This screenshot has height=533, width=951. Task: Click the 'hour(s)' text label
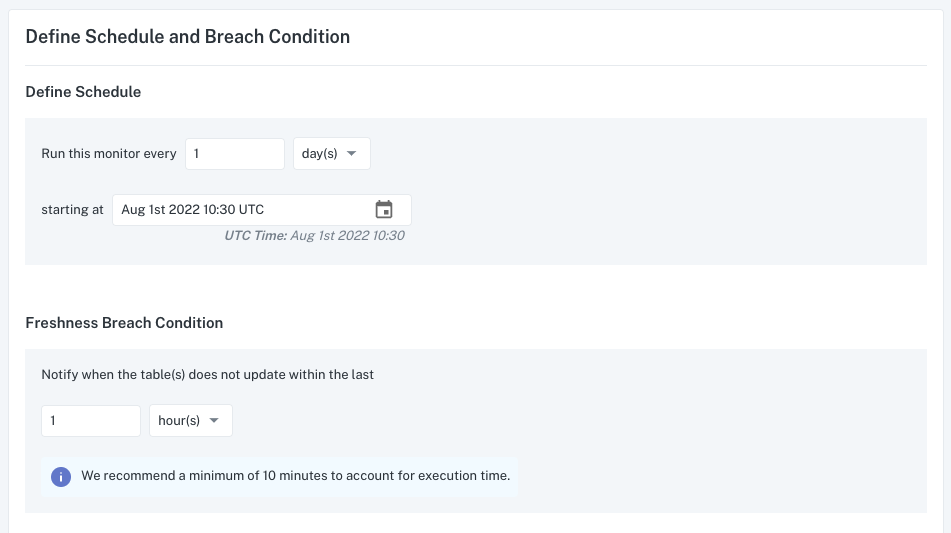[179, 421]
